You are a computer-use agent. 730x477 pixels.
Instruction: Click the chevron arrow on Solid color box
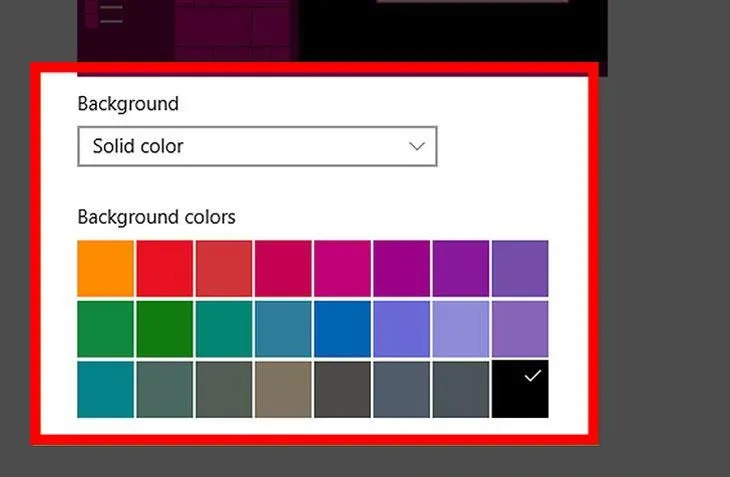(417, 146)
